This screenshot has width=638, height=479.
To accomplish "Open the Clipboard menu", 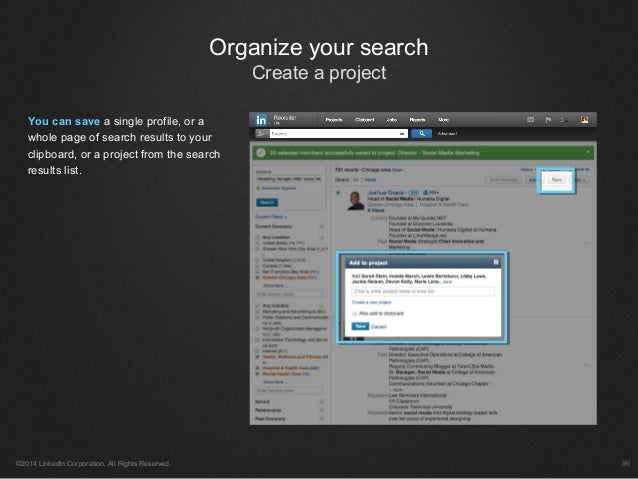I will [365, 120].
